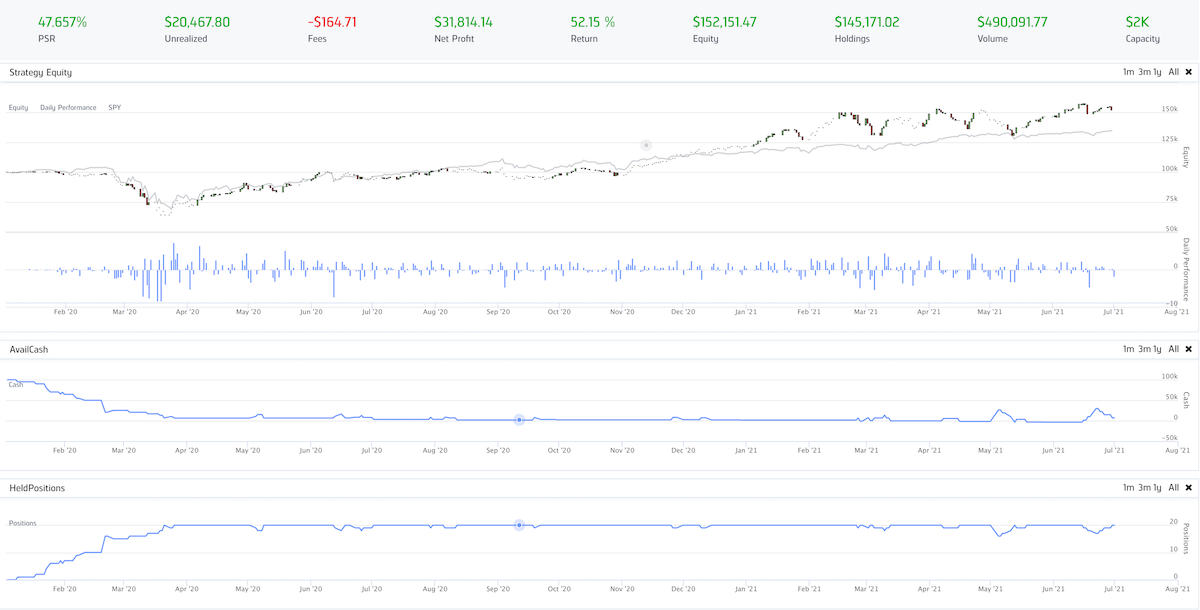Screen dimensions: 1200x610
Task: Click the marker on the Strategy Equity chart
Action: (646, 145)
